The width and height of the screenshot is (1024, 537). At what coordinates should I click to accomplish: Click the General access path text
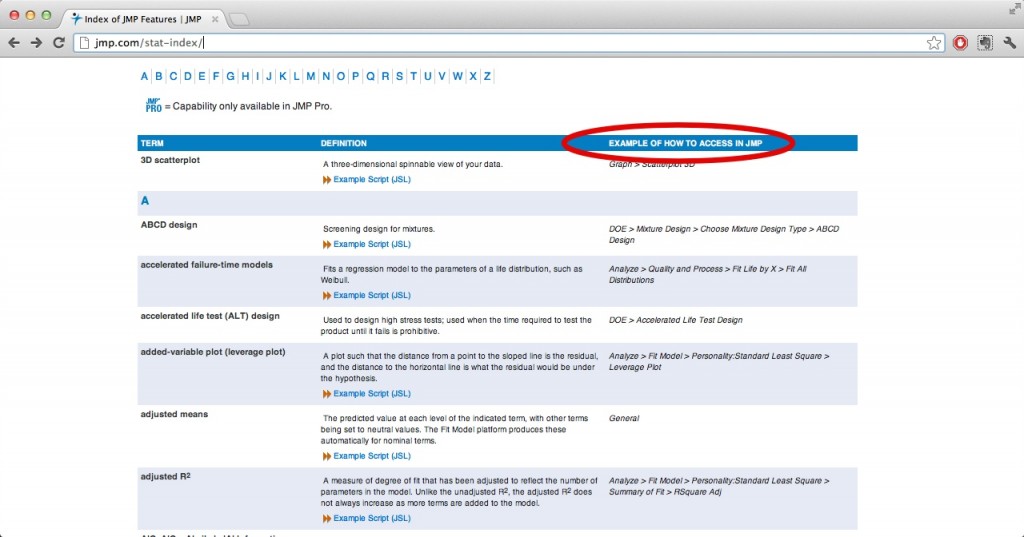[624, 418]
